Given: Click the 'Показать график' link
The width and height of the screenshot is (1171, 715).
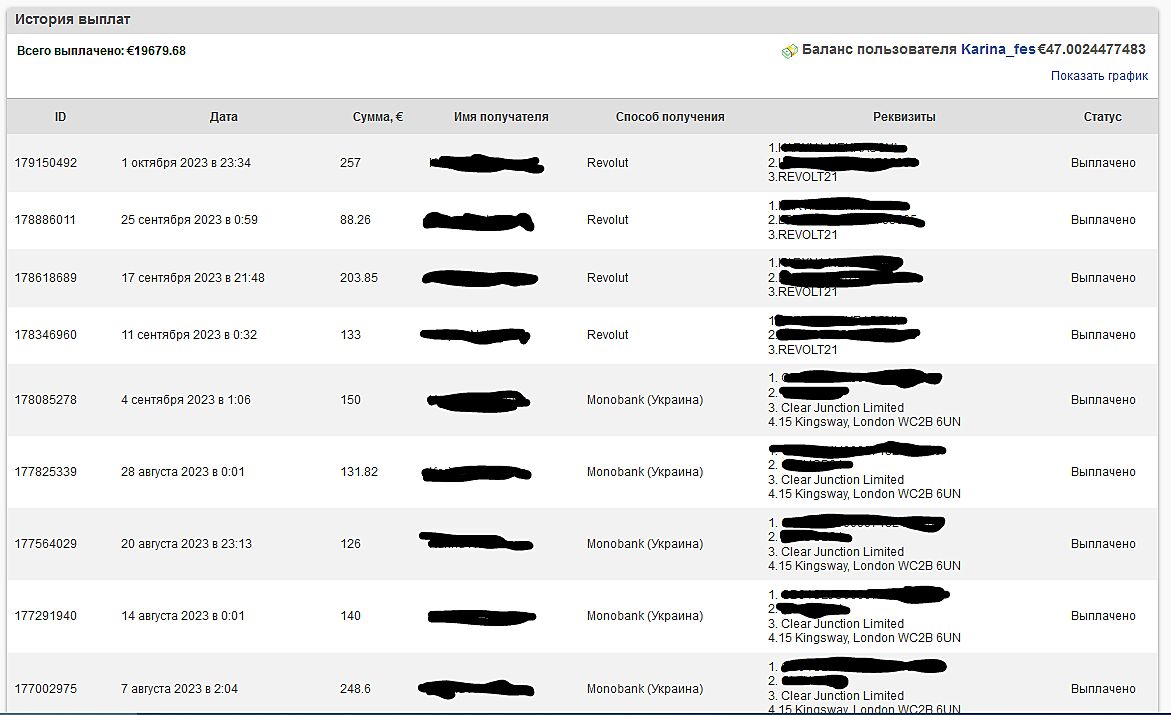Looking at the screenshot, I should (x=1099, y=76).
